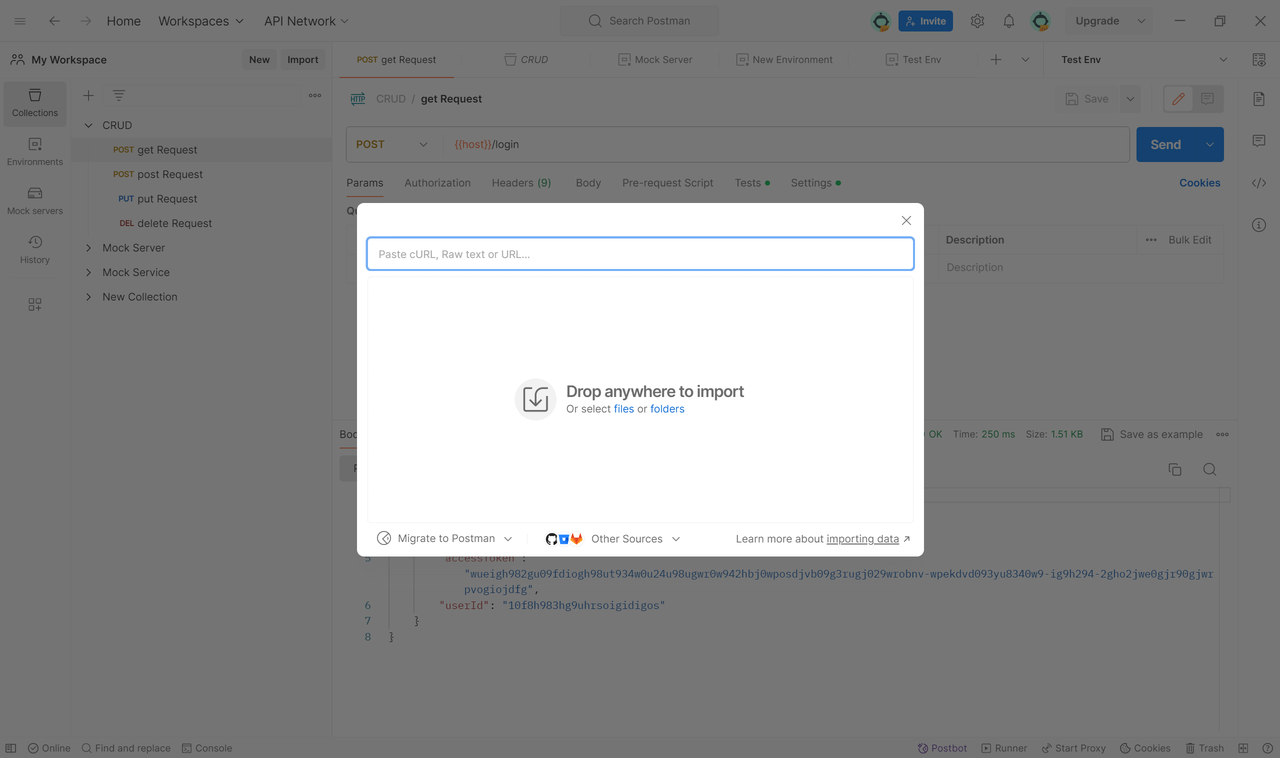
Task: Click the folders link in import dialog
Action: click(x=667, y=409)
